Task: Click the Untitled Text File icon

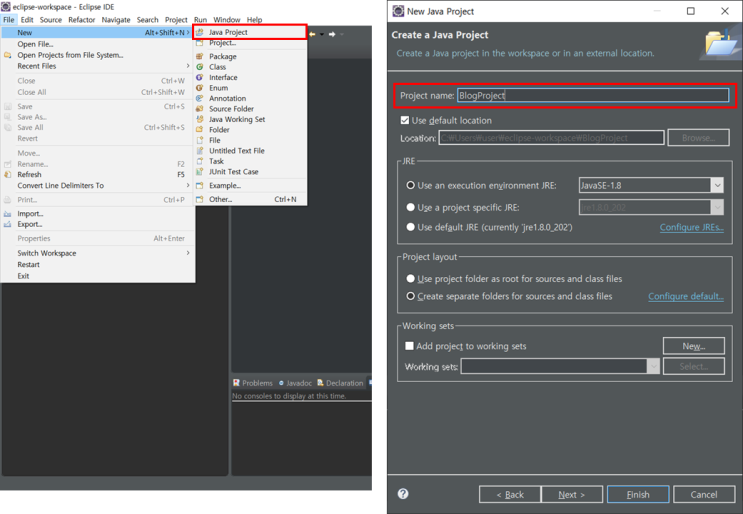Action: [x=200, y=151]
